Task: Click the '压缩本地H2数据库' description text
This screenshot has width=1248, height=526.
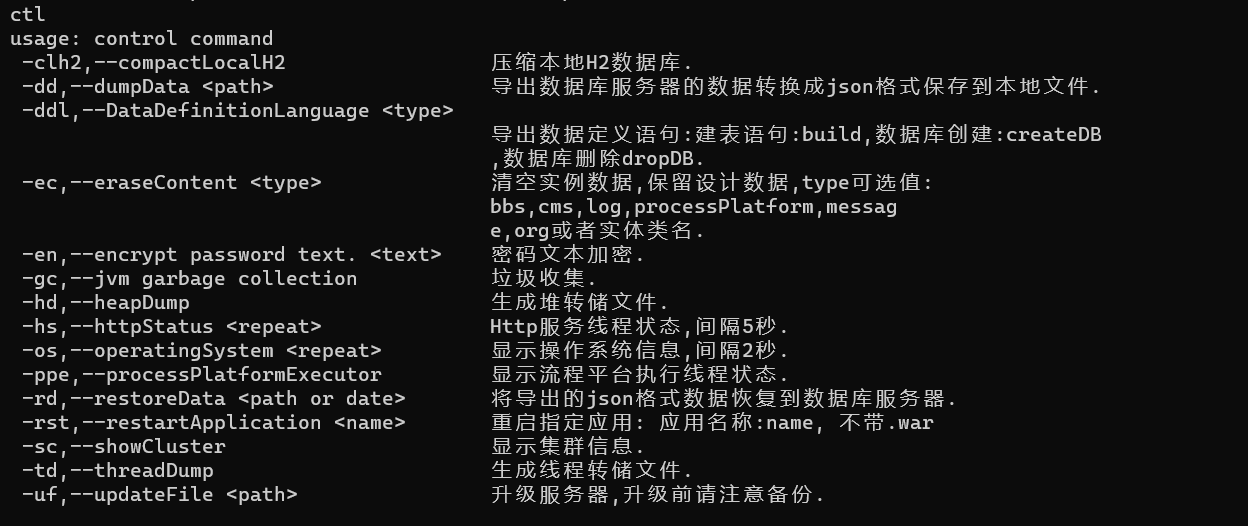Action: 592,63
